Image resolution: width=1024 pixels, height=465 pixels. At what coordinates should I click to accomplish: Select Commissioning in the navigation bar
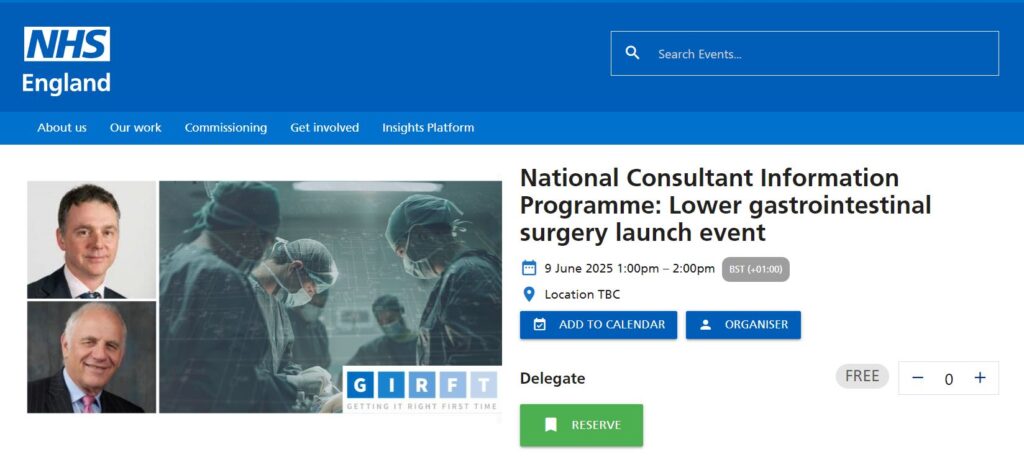coord(226,127)
